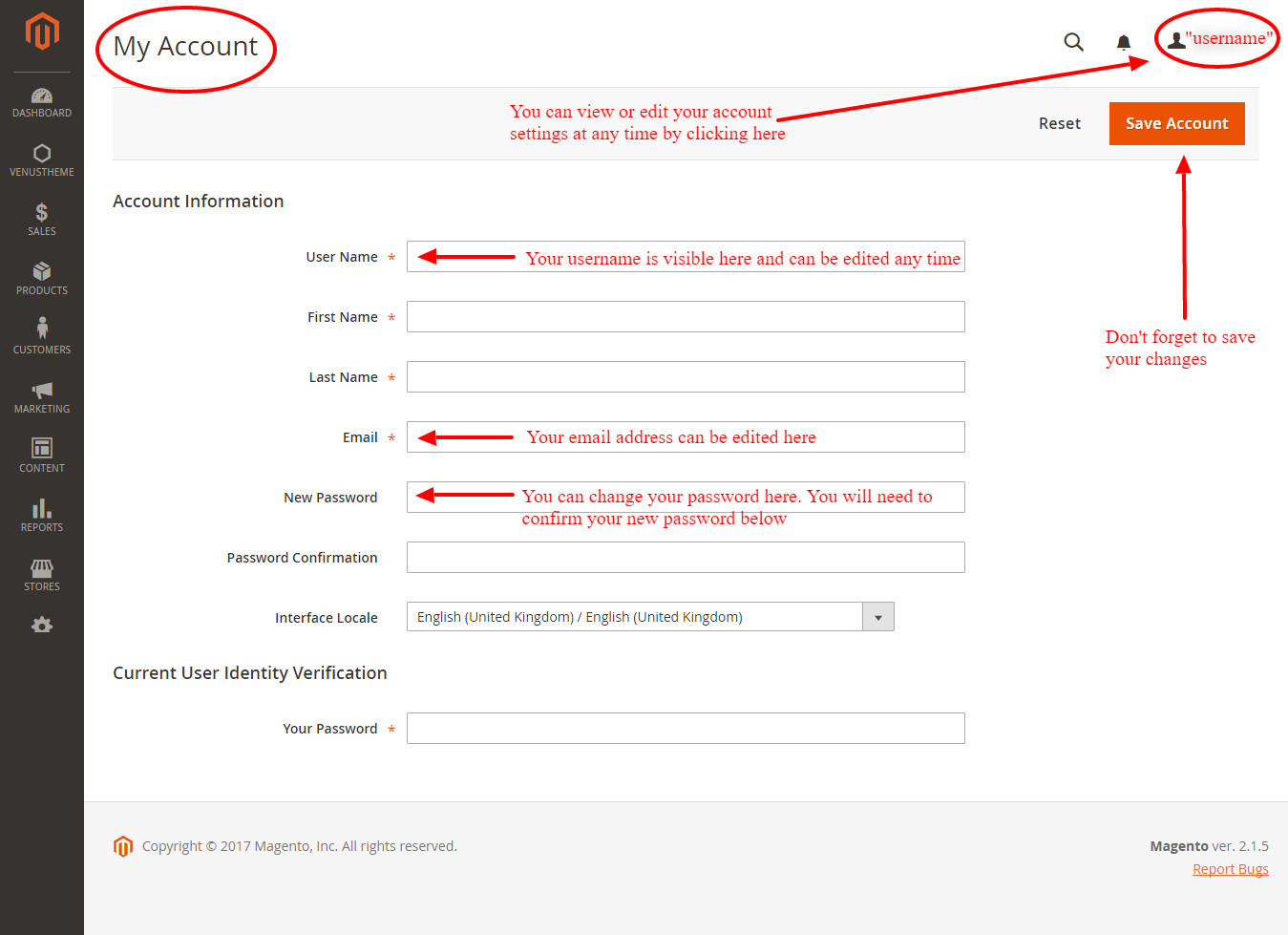
Task: Click the footer Magento logo
Action: point(123,846)
